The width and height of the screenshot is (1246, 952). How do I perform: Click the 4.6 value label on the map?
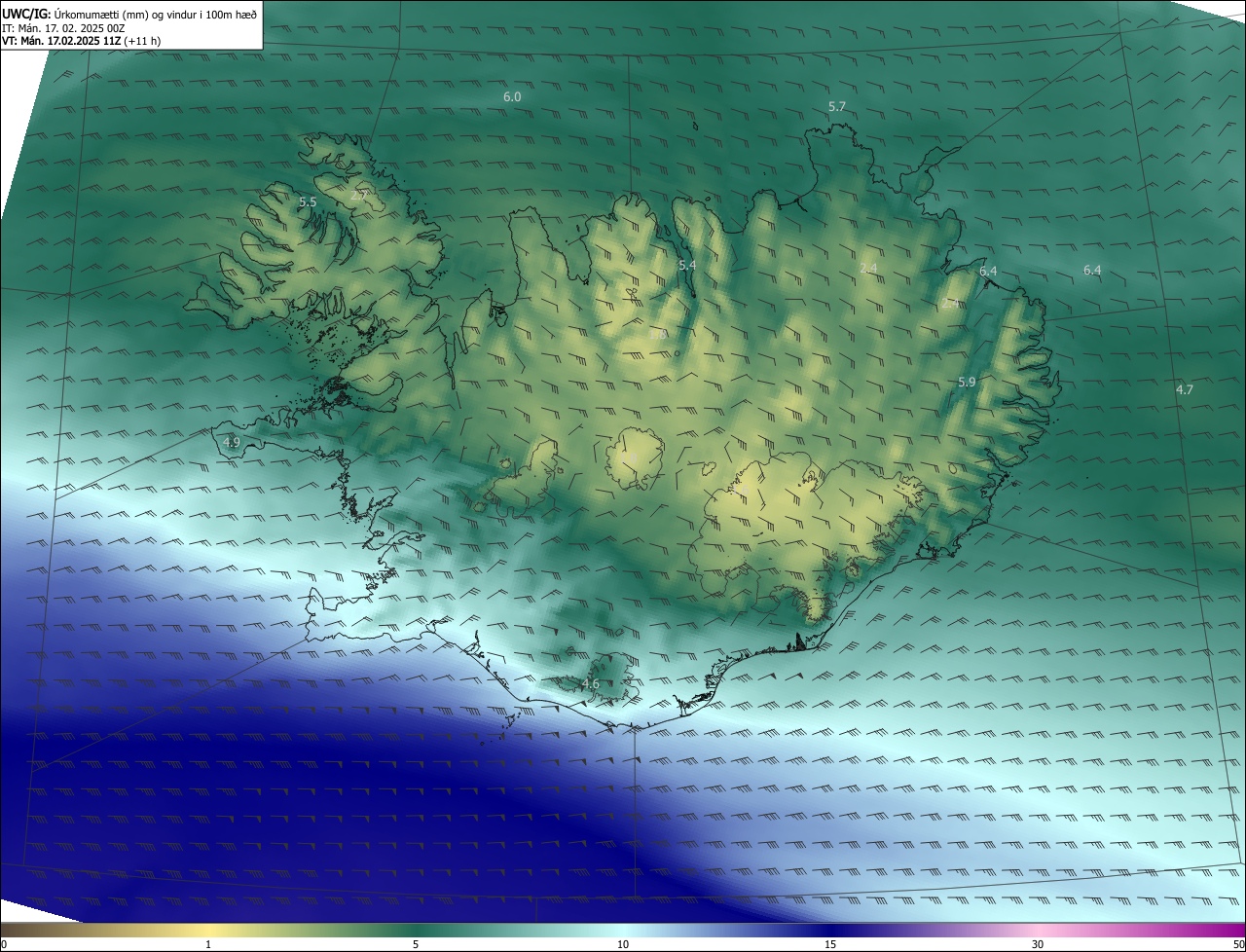tap(590, 684)
